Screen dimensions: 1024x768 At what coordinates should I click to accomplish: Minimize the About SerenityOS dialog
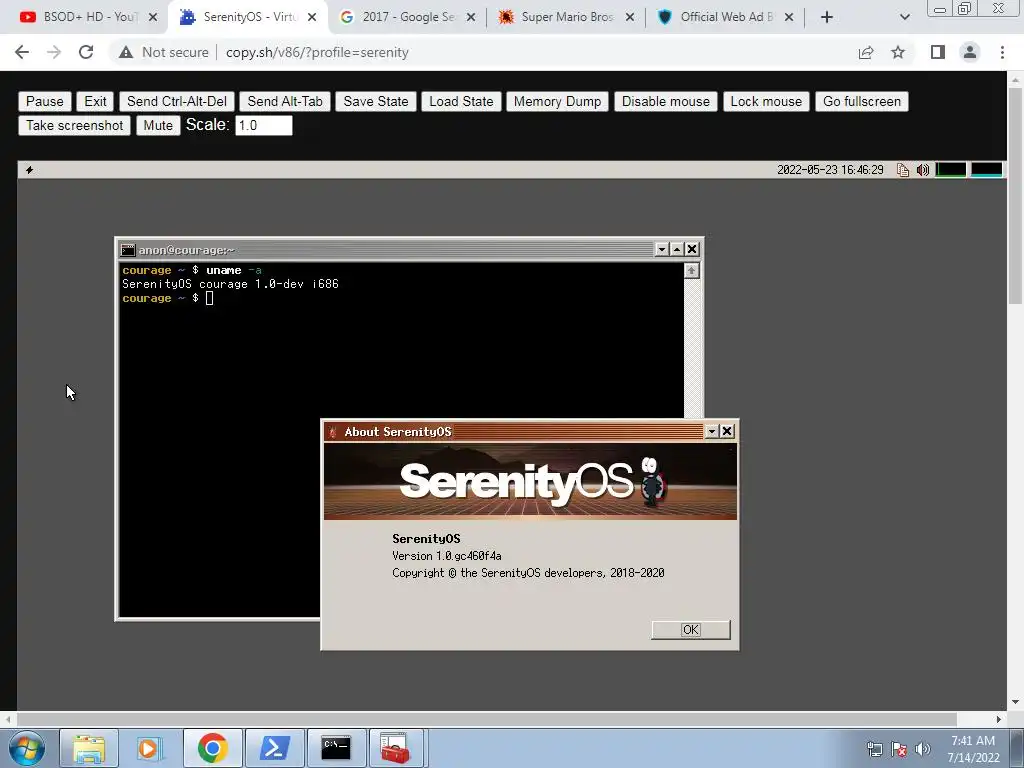coord(712,431)
